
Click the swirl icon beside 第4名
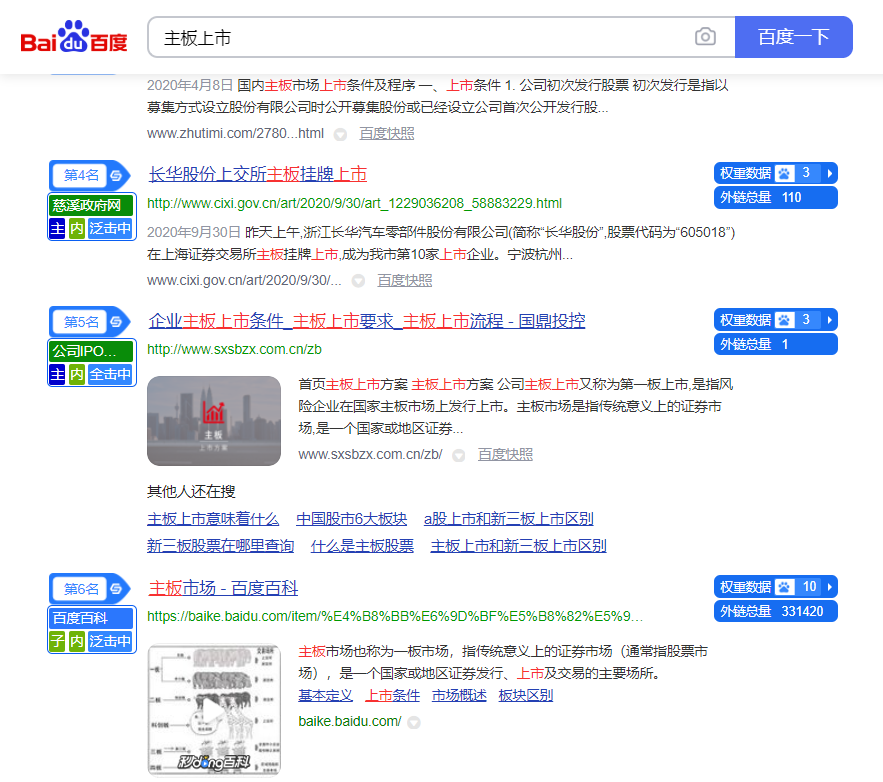coord(117,175)
